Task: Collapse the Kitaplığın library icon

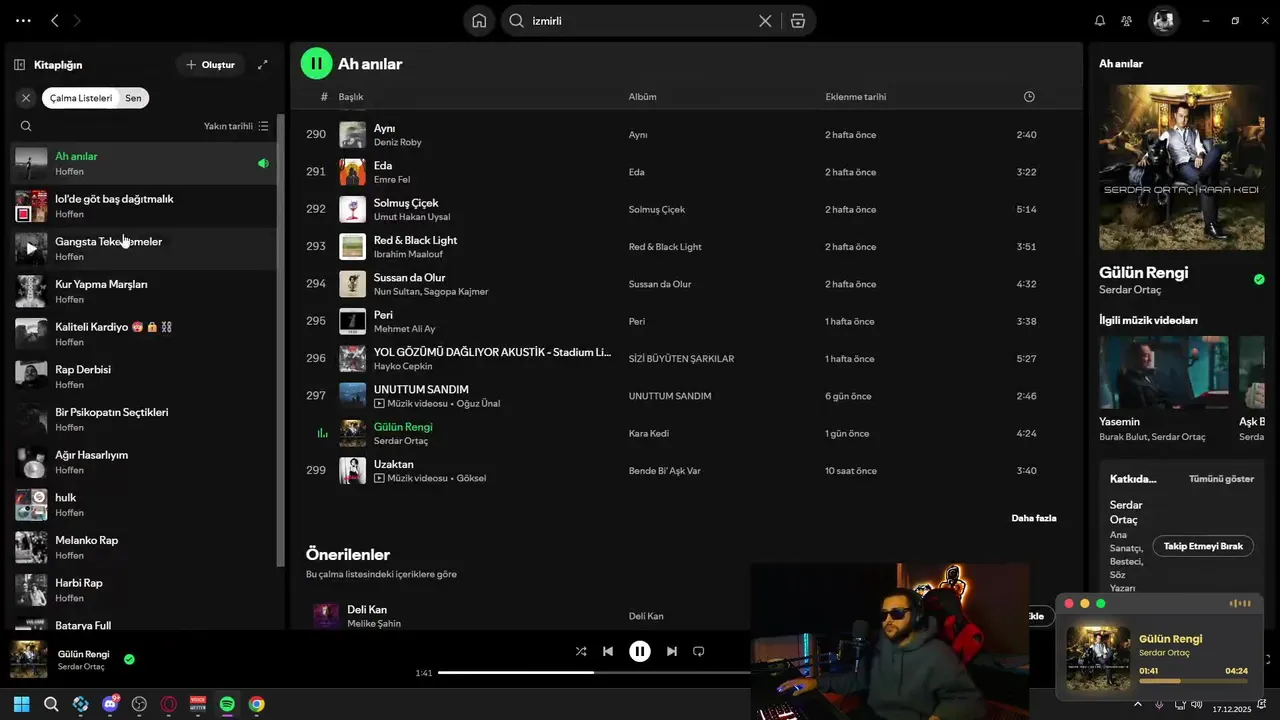Action: [x=19, y=64]
